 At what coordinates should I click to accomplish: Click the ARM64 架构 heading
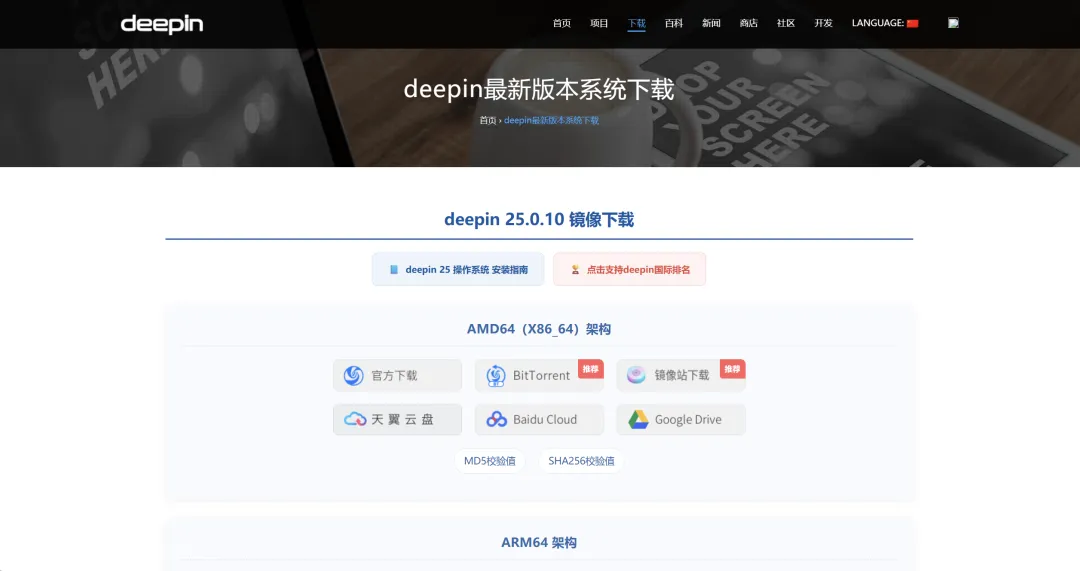tap(539, 542)
